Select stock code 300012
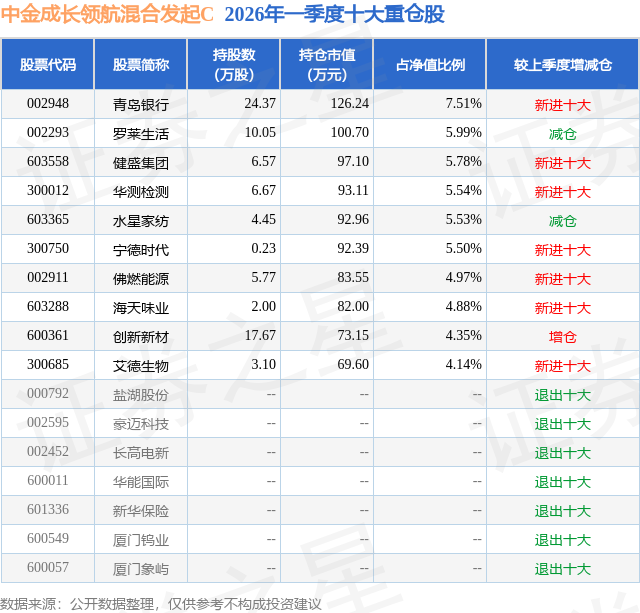The width and height of the screenshot is (640, 613). point(48,191)
